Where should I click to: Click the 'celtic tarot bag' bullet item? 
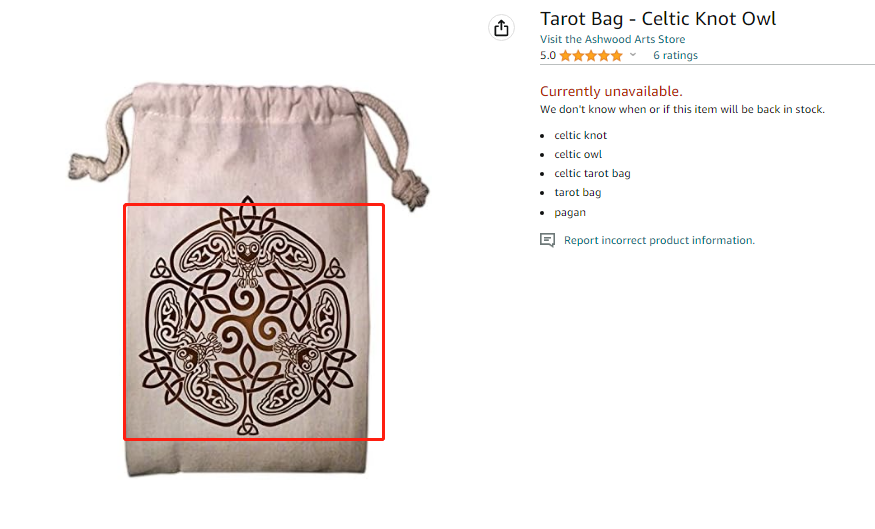[x=592, y=173]
